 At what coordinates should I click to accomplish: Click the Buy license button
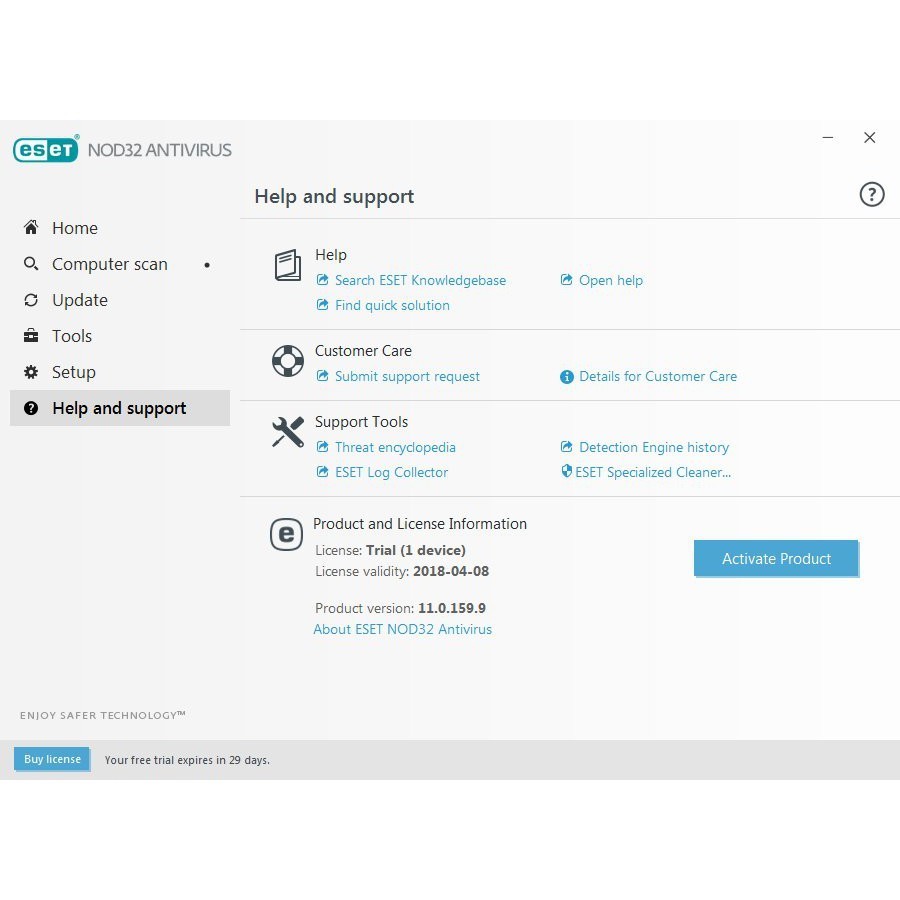coord(52,759)
